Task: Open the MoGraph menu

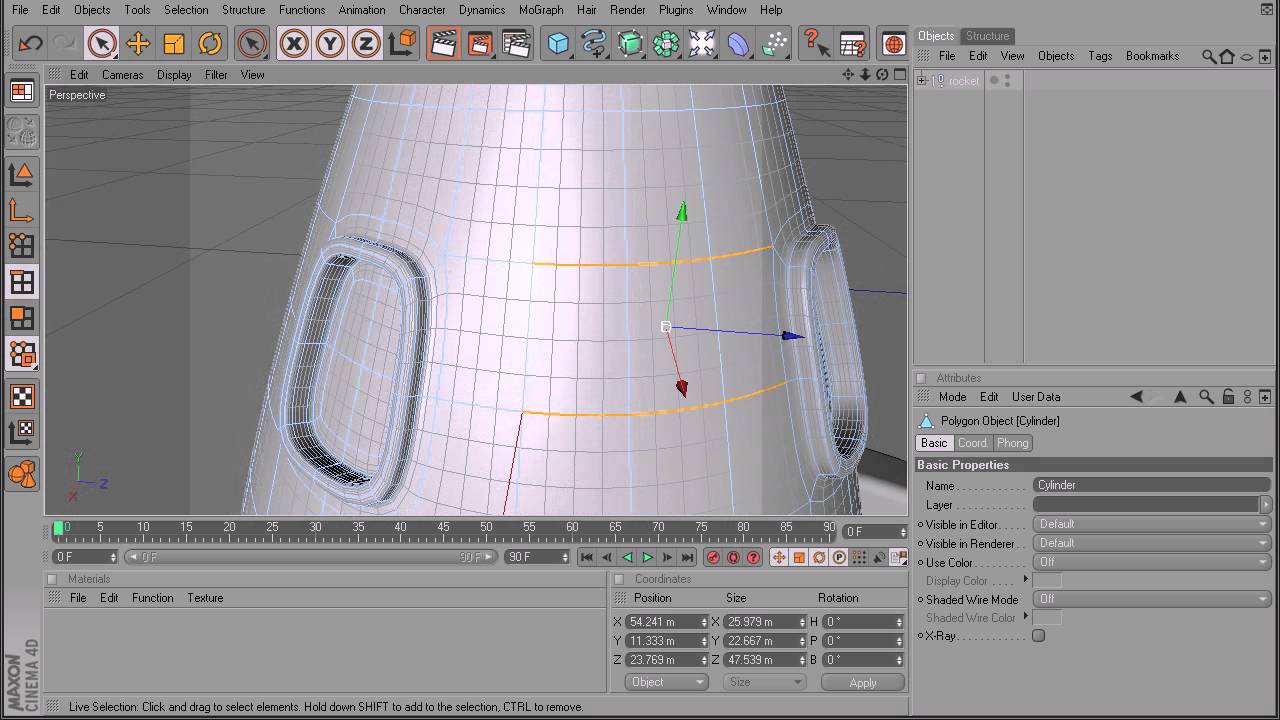Action: (x=541, y=10)
